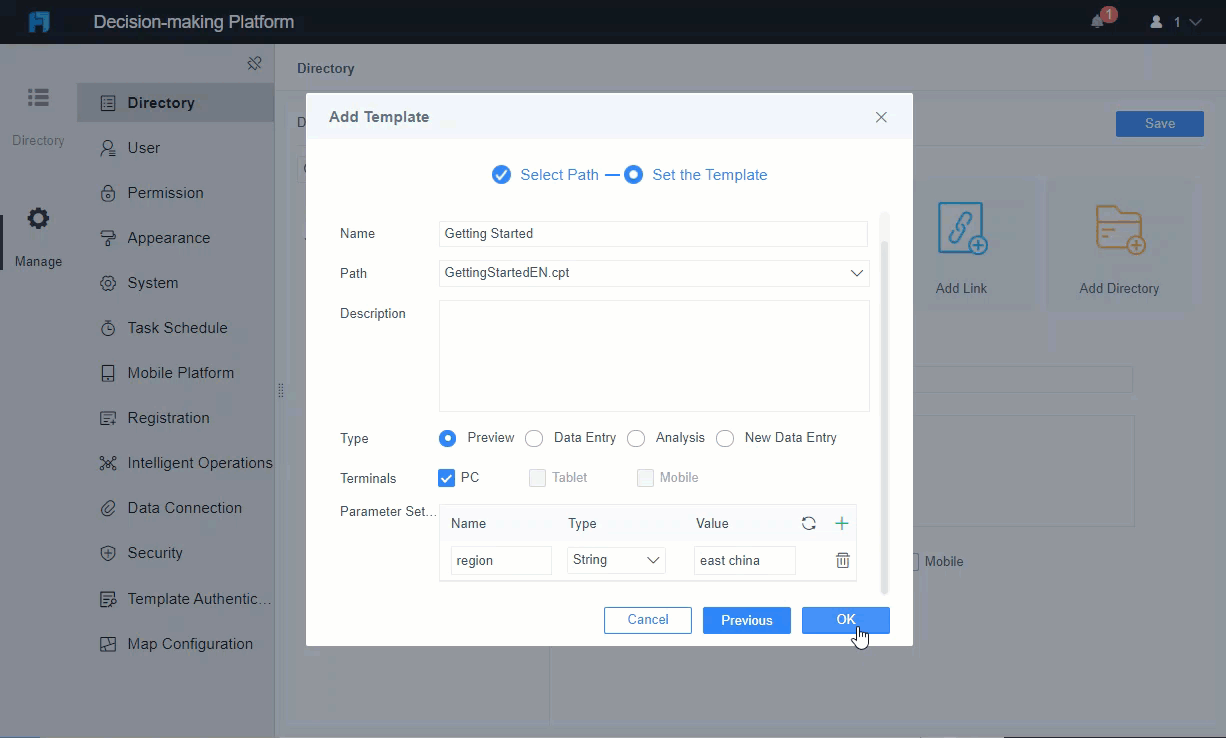Click the Previous button
The image size is (1226, 738).
click(747, 620)
